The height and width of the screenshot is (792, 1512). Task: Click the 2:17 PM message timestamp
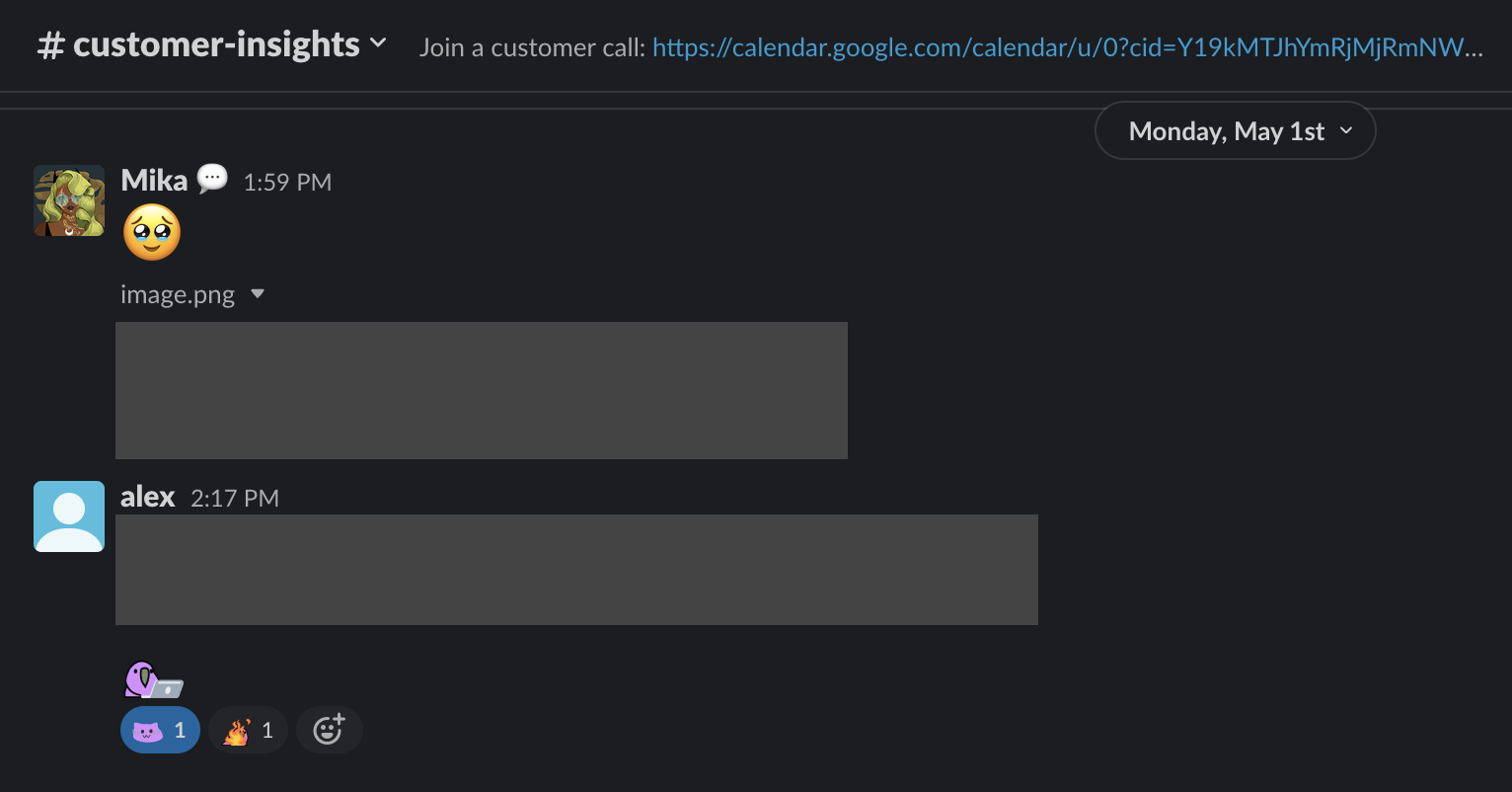point(235,499)
